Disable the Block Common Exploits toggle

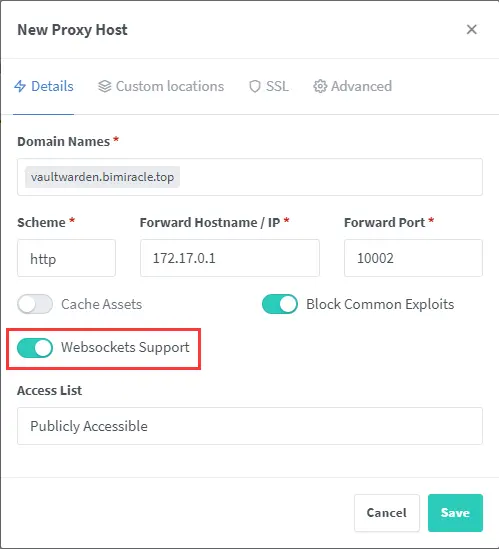tap(280, 304)
